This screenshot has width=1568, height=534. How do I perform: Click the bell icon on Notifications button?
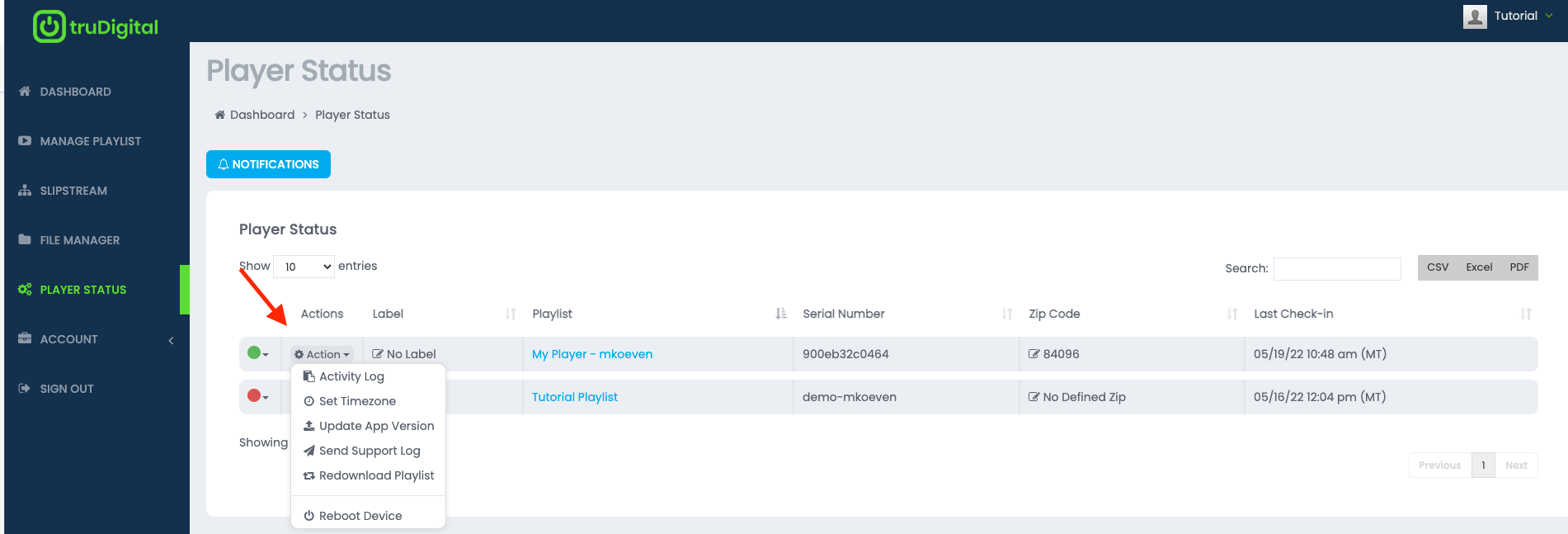[x=223, y=164]
